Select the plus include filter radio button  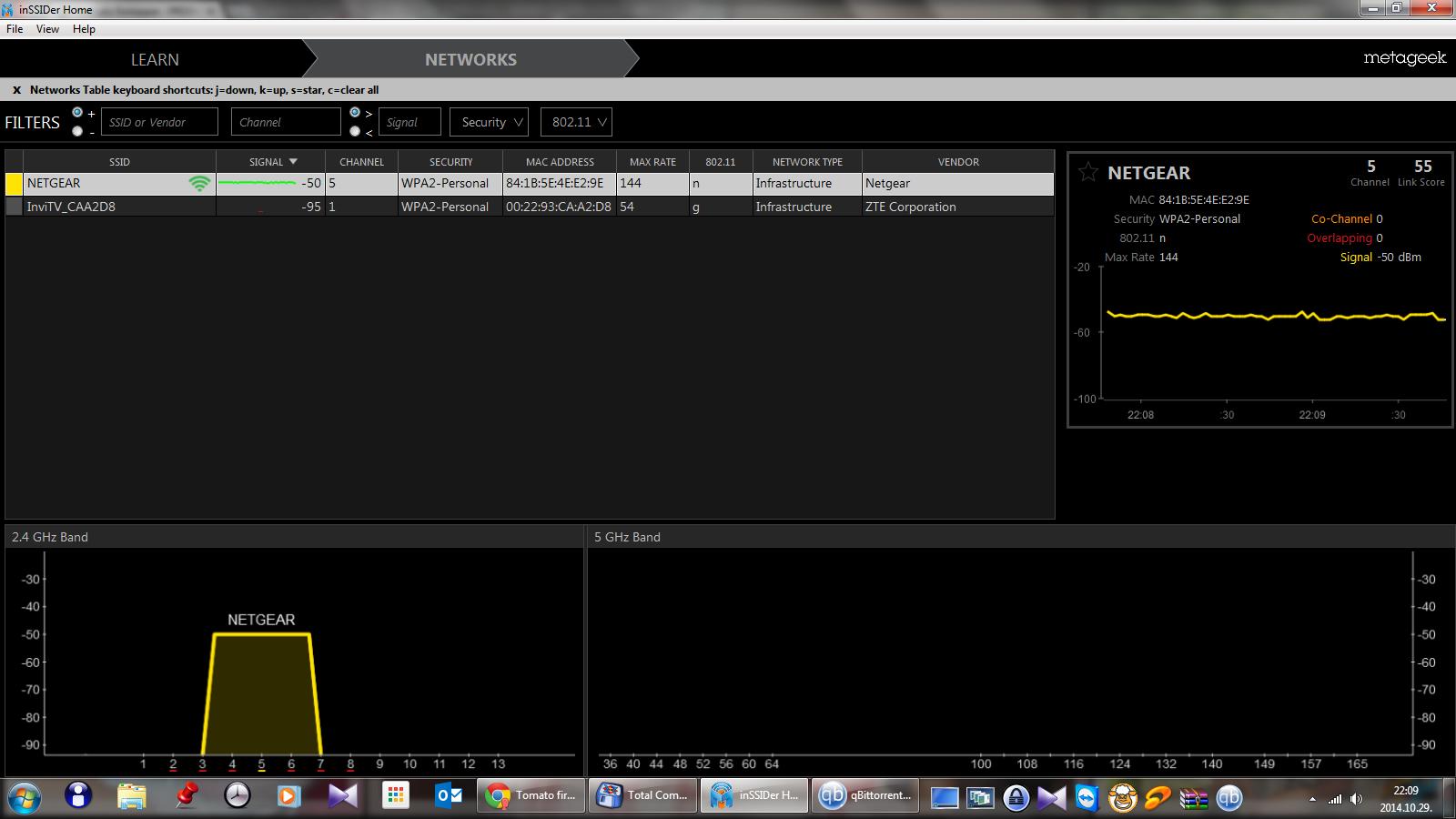(77, 113)
